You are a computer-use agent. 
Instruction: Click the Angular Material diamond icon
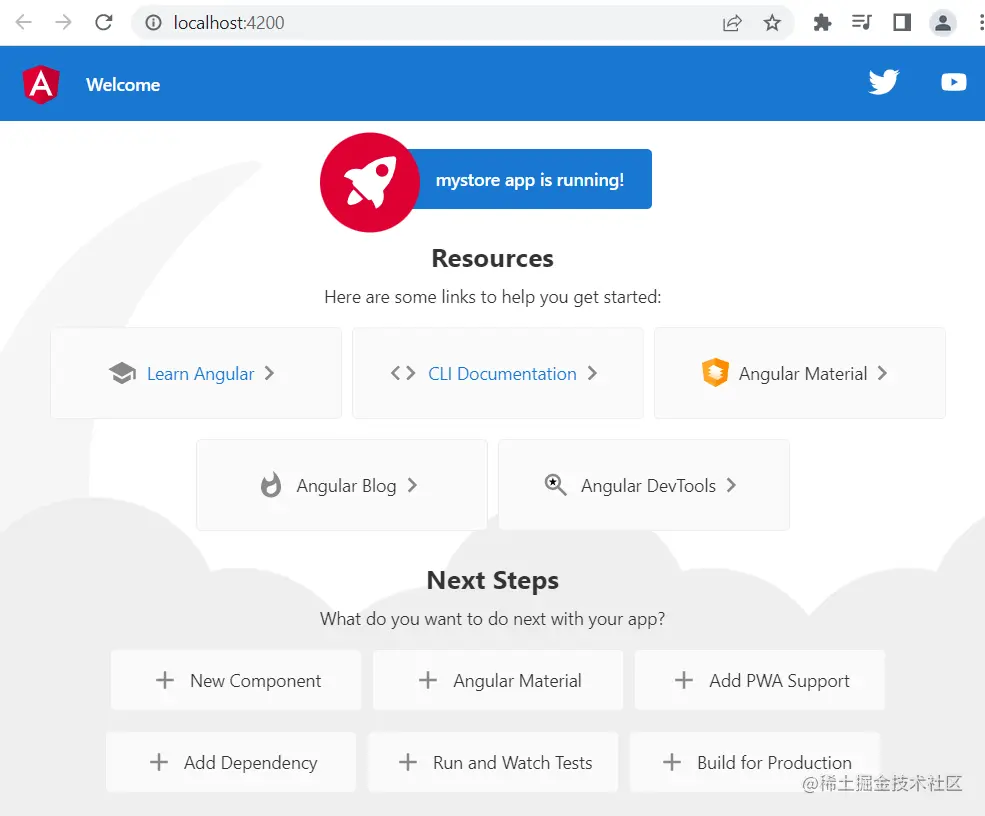[x=716, y=373]
